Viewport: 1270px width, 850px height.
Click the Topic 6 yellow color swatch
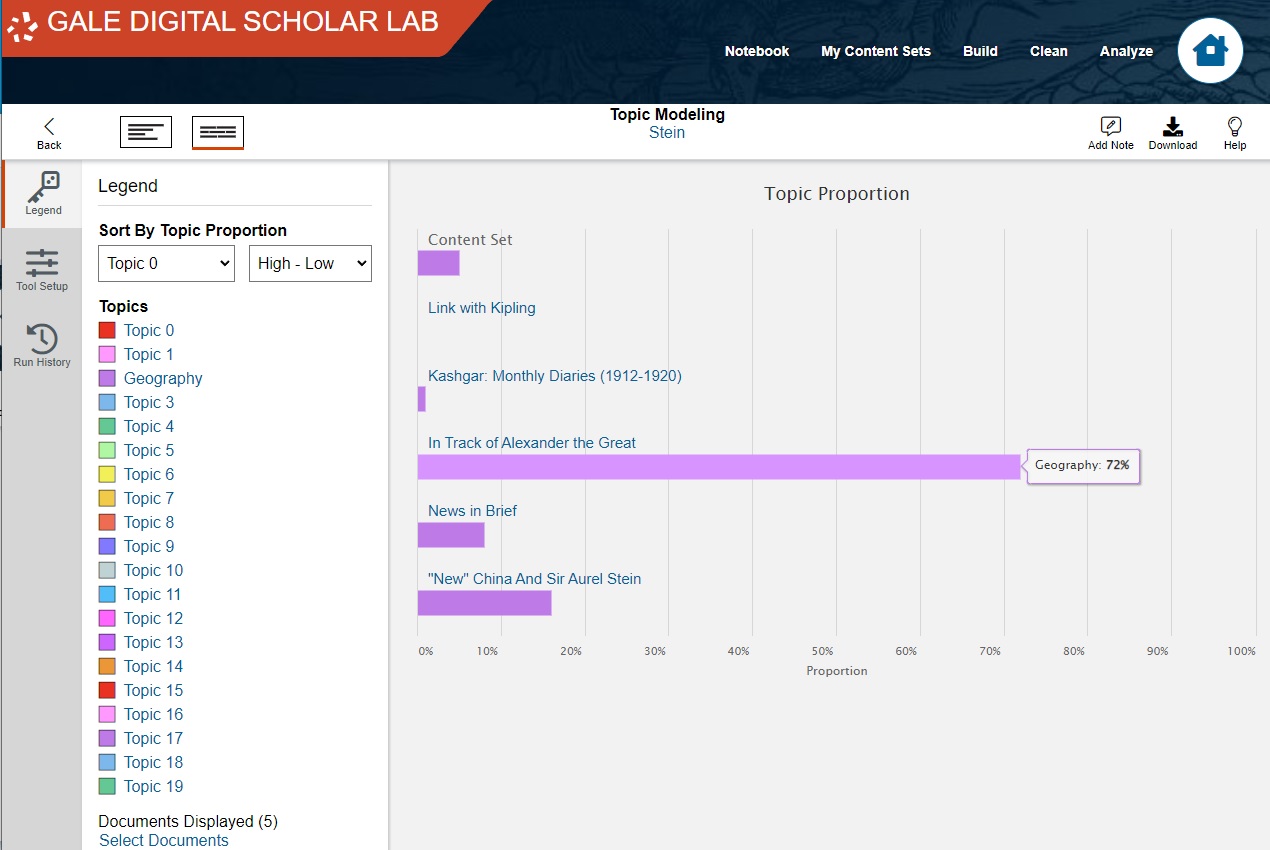[107, 474]
